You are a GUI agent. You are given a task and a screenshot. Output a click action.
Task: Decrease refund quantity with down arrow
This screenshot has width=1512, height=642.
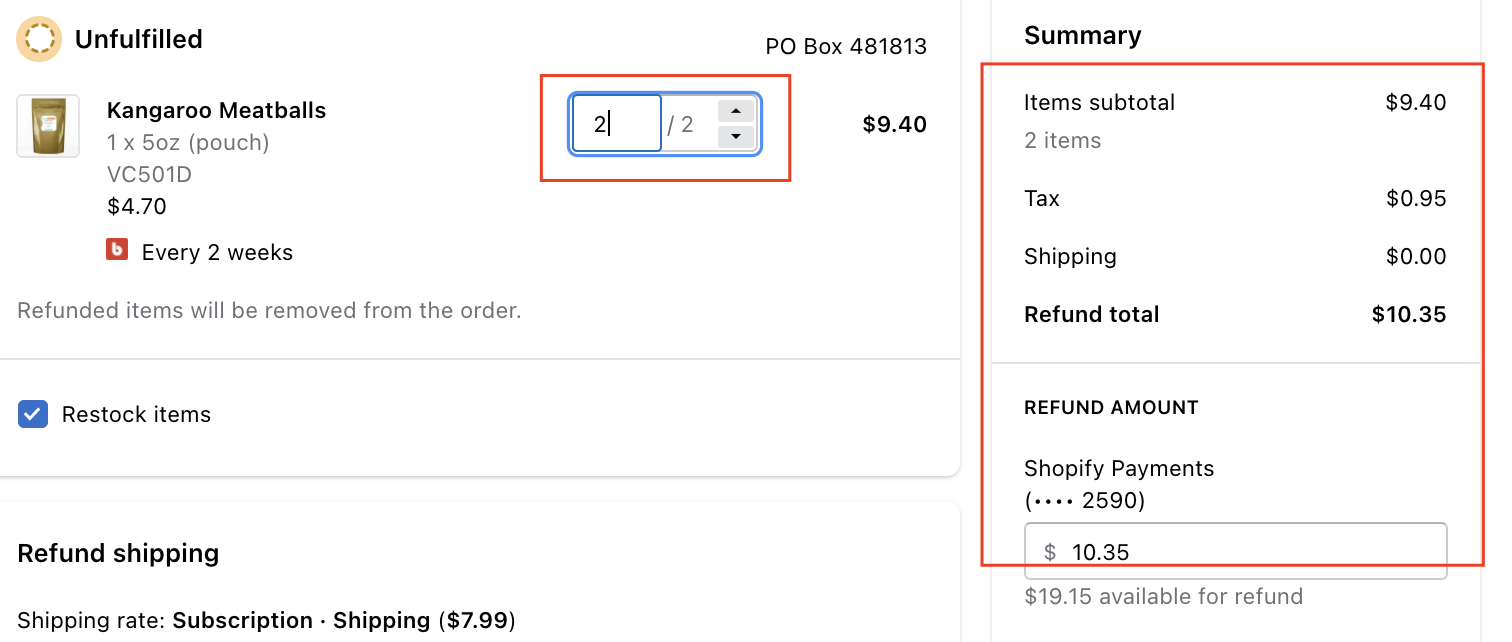coord(736,136)
